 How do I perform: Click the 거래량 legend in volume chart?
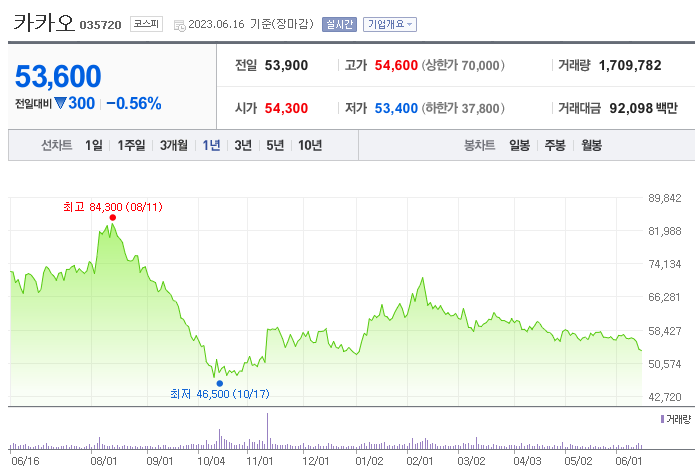675,419
